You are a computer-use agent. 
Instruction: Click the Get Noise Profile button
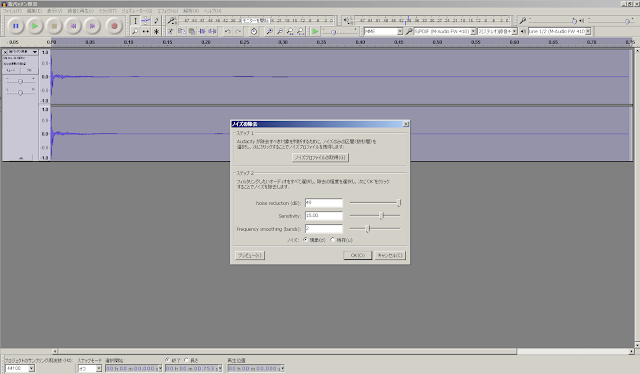pyautogui.click(x=320, y=158)
